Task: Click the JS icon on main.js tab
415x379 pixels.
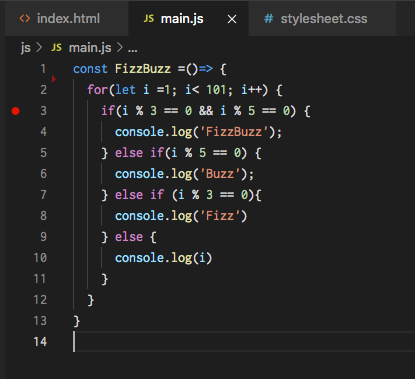Action: pyautogui.click(x=149, y=19)
